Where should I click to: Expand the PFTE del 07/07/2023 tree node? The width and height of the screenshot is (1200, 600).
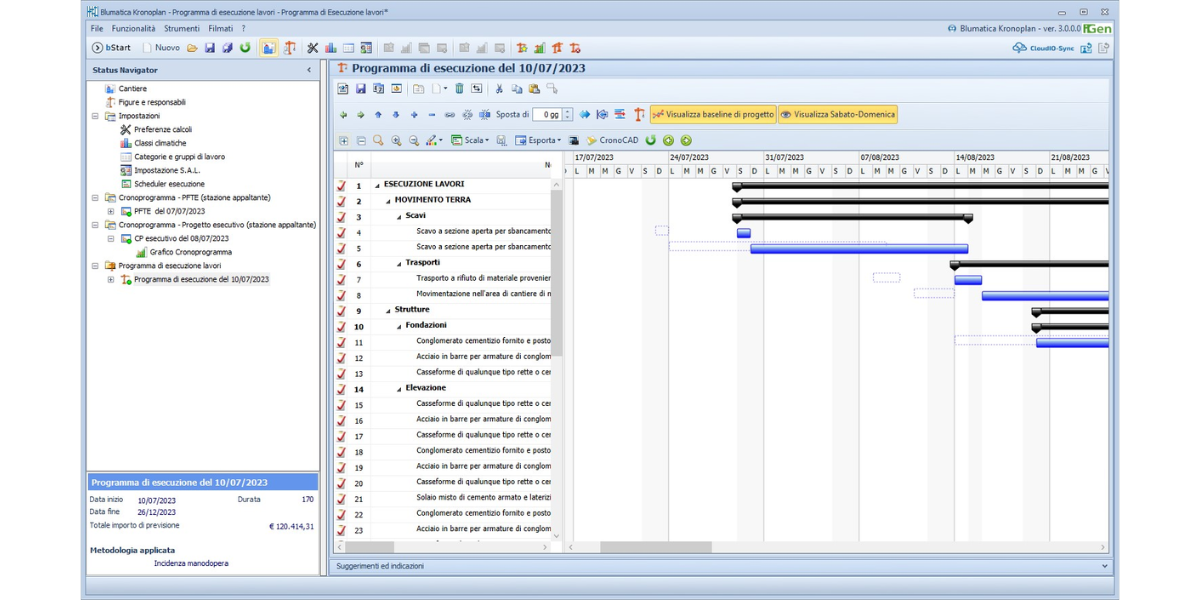pos(111,212)
